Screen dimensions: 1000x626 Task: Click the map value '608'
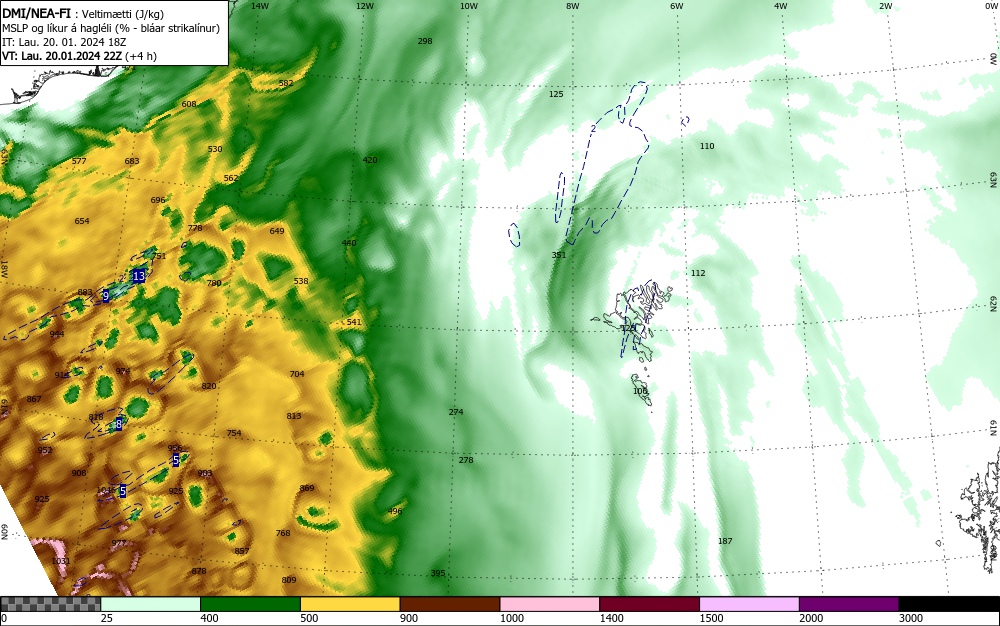point(189,104)
